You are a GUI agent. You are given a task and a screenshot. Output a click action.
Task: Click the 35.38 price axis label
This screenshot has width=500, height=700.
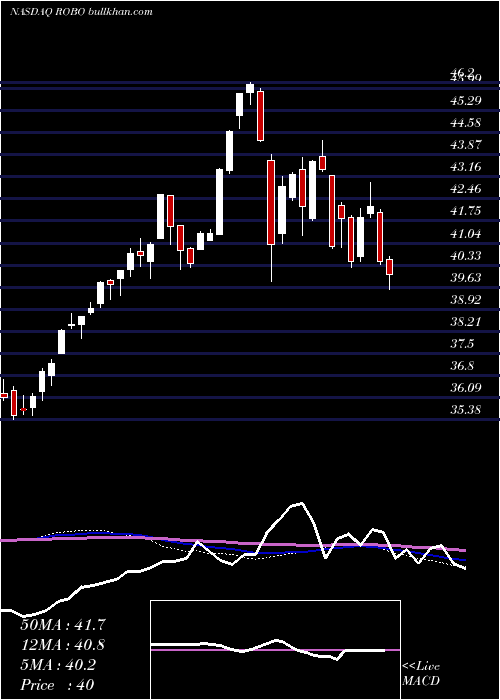[x=466, y=410]
